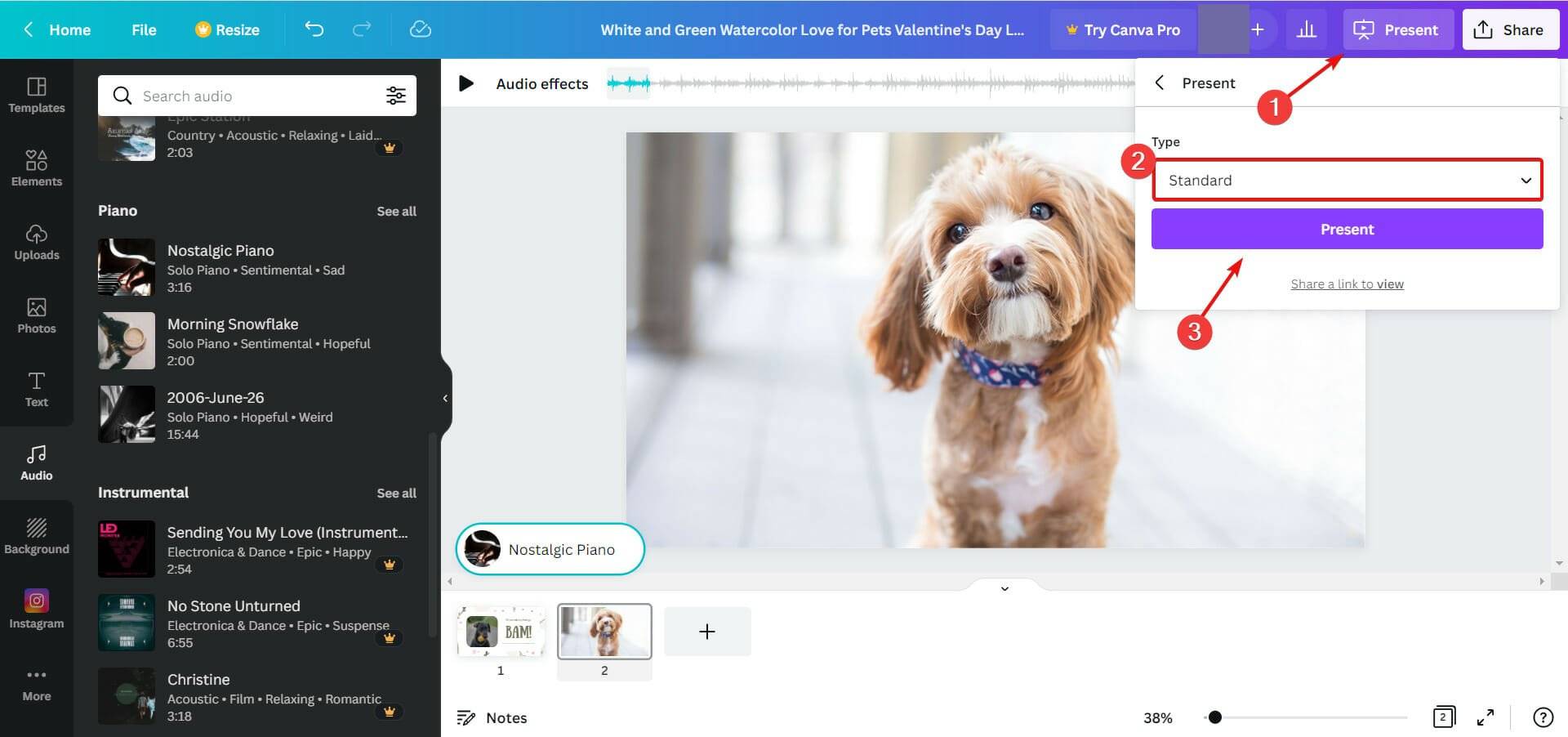Open the Background panel

[36, 536]
